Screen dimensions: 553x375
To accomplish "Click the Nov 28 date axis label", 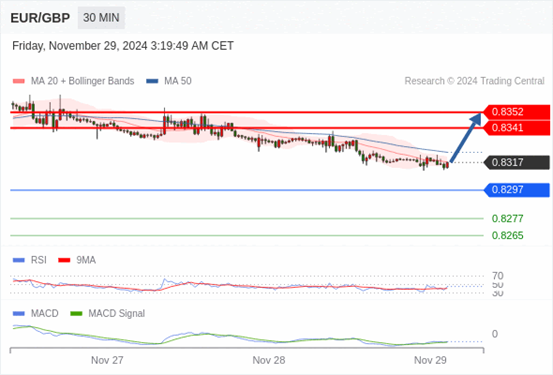I will (x=269, y=360).
